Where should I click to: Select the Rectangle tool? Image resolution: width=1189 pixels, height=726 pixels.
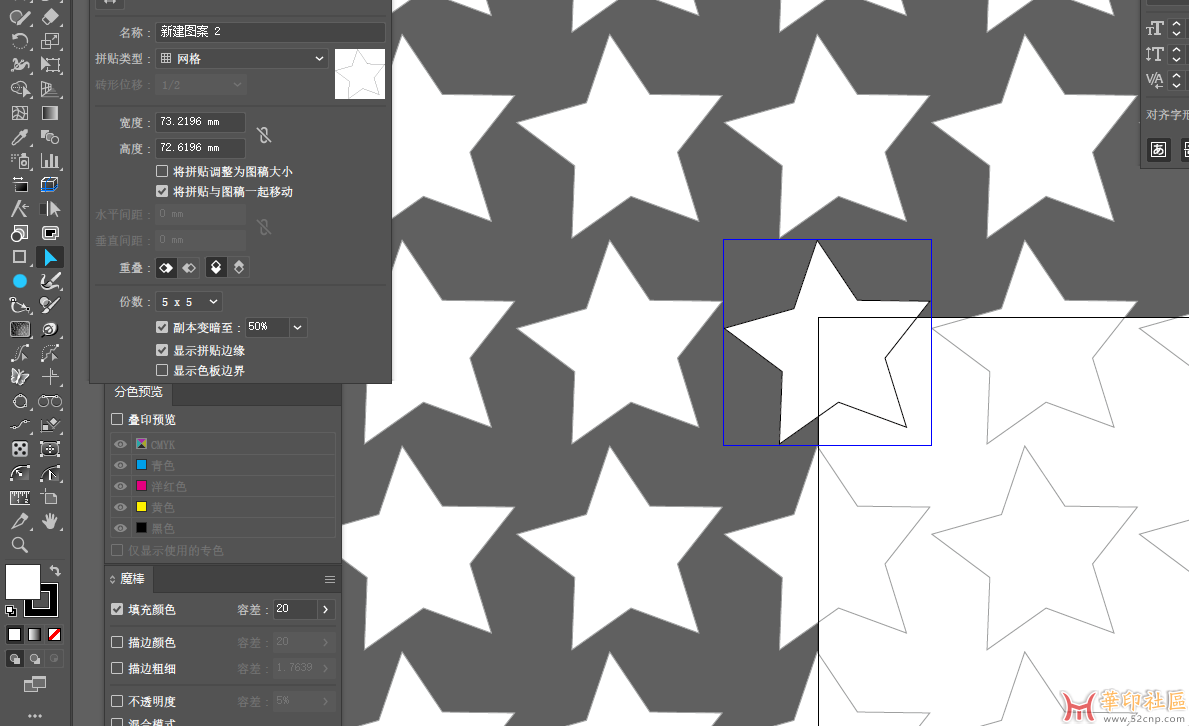[20, 257]
